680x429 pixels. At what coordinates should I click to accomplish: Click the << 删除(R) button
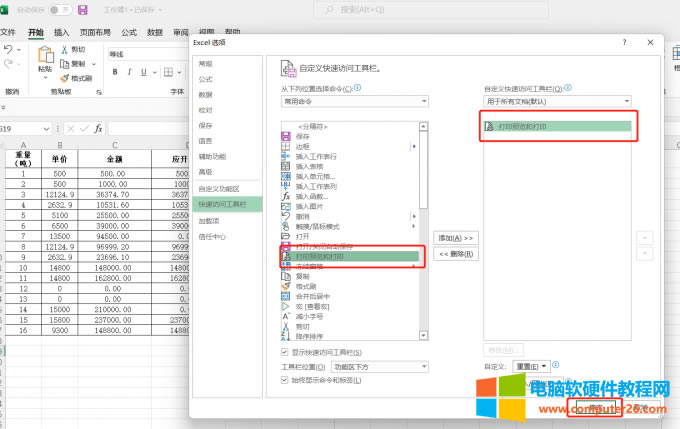click(x=455, y=255)
